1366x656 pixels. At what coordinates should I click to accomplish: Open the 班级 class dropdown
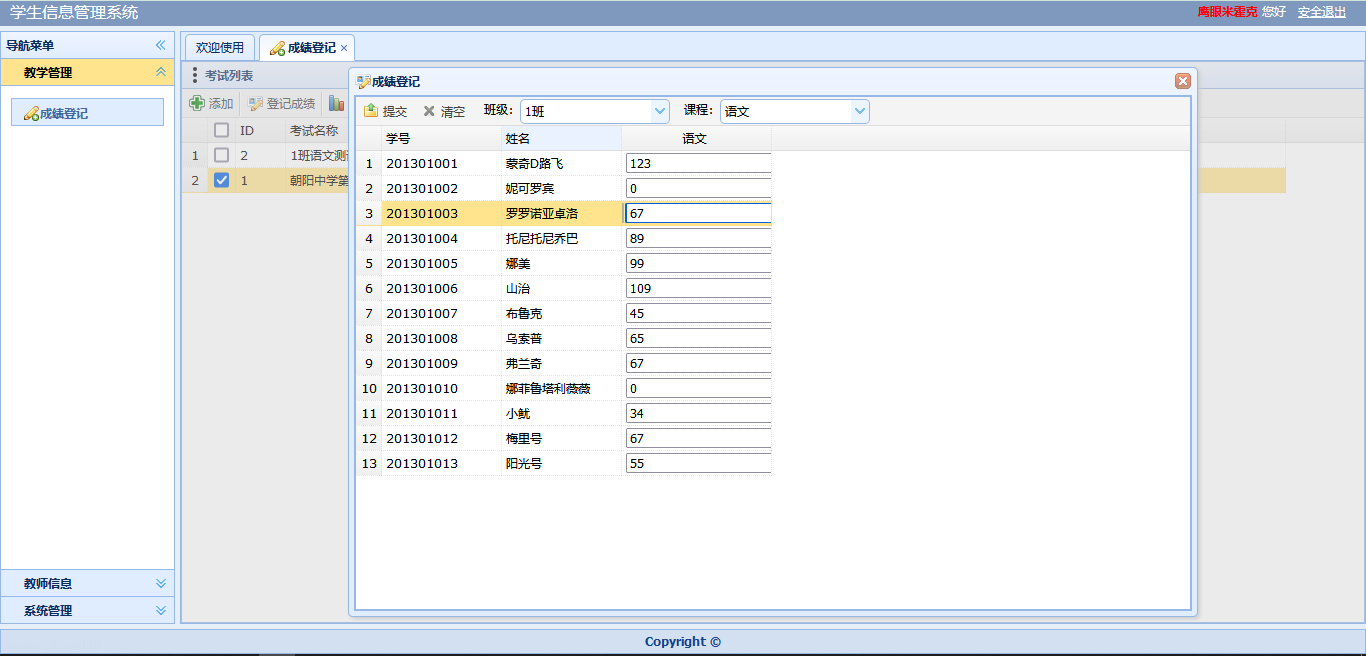[x=660, y=111]
